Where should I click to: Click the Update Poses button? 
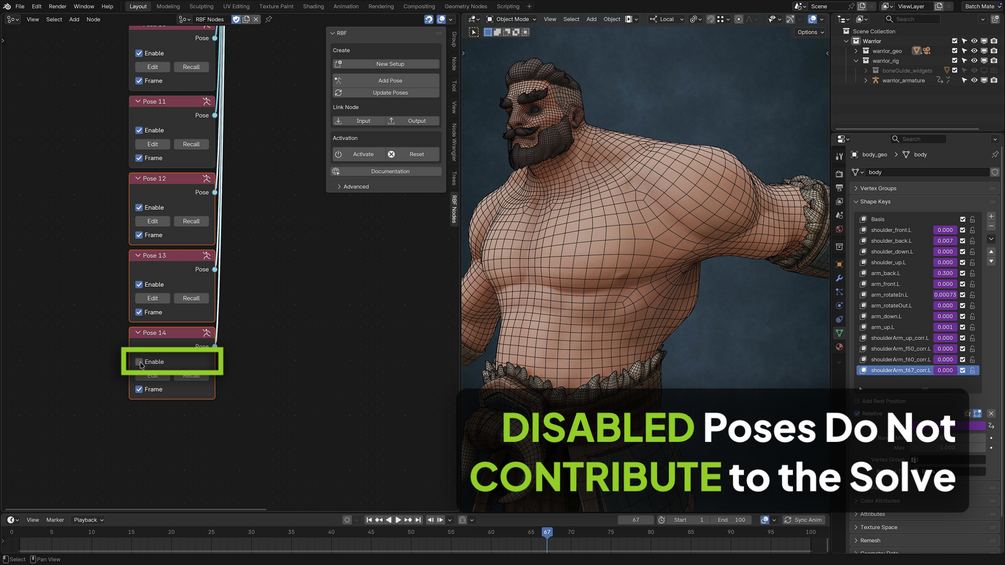386,93
